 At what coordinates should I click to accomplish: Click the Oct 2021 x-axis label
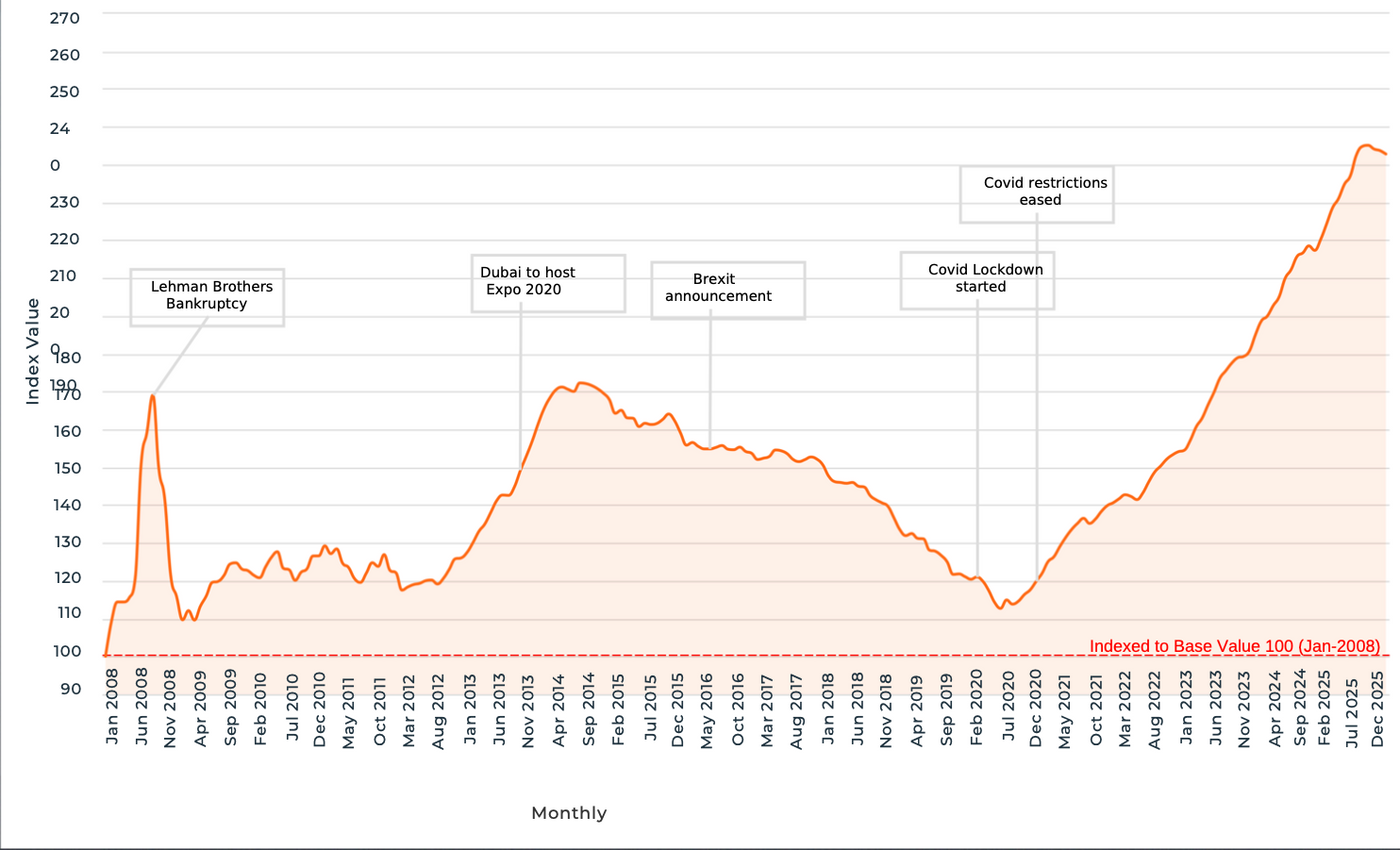(x=1097, y=709)
